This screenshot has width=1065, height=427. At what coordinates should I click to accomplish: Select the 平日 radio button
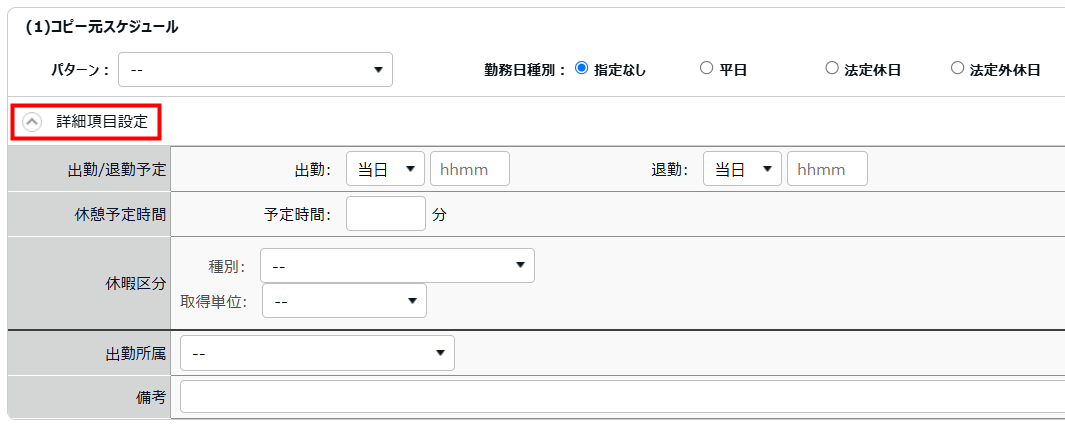706,69
